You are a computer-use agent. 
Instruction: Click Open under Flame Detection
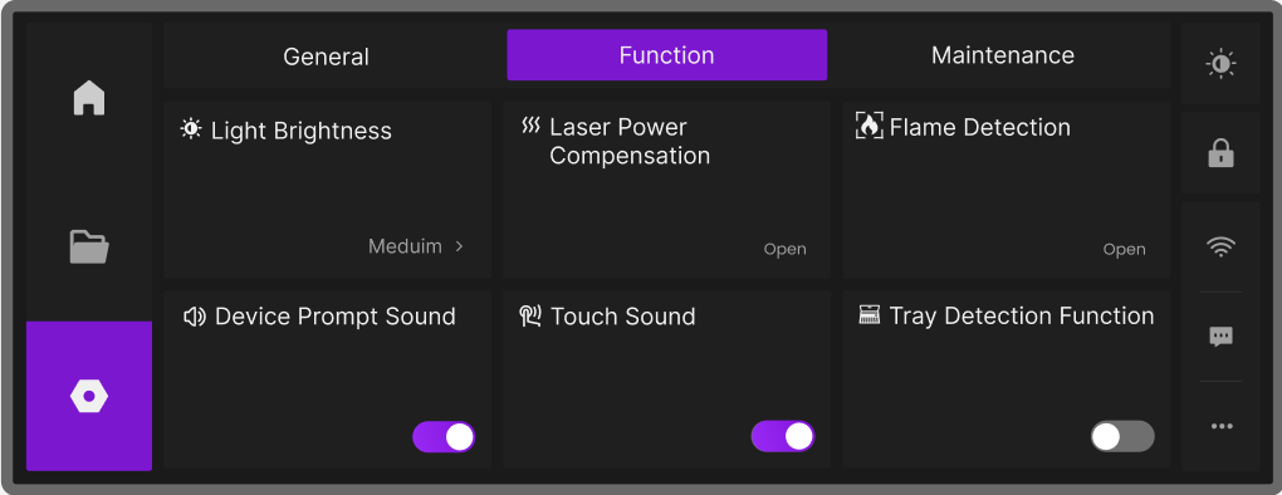point(1124,249)
